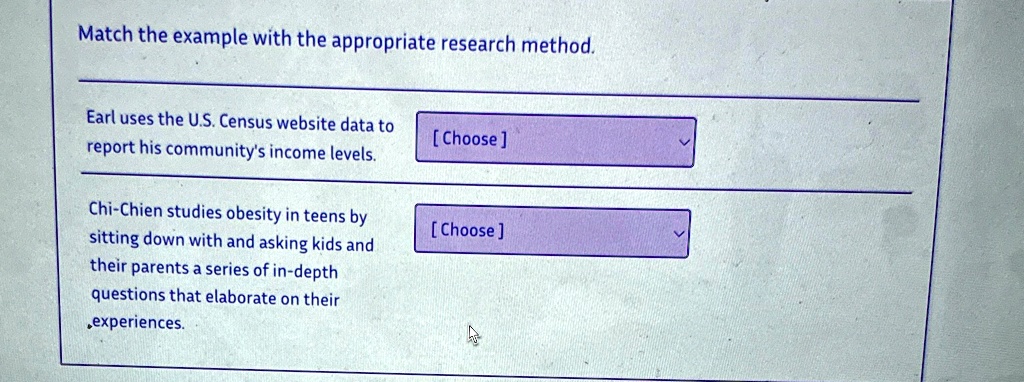Image resolution: width=1024 pixels, height=382 pixels.
Task: Open the dropdown for Chi-Chien's obesity study
Action: 552,231
